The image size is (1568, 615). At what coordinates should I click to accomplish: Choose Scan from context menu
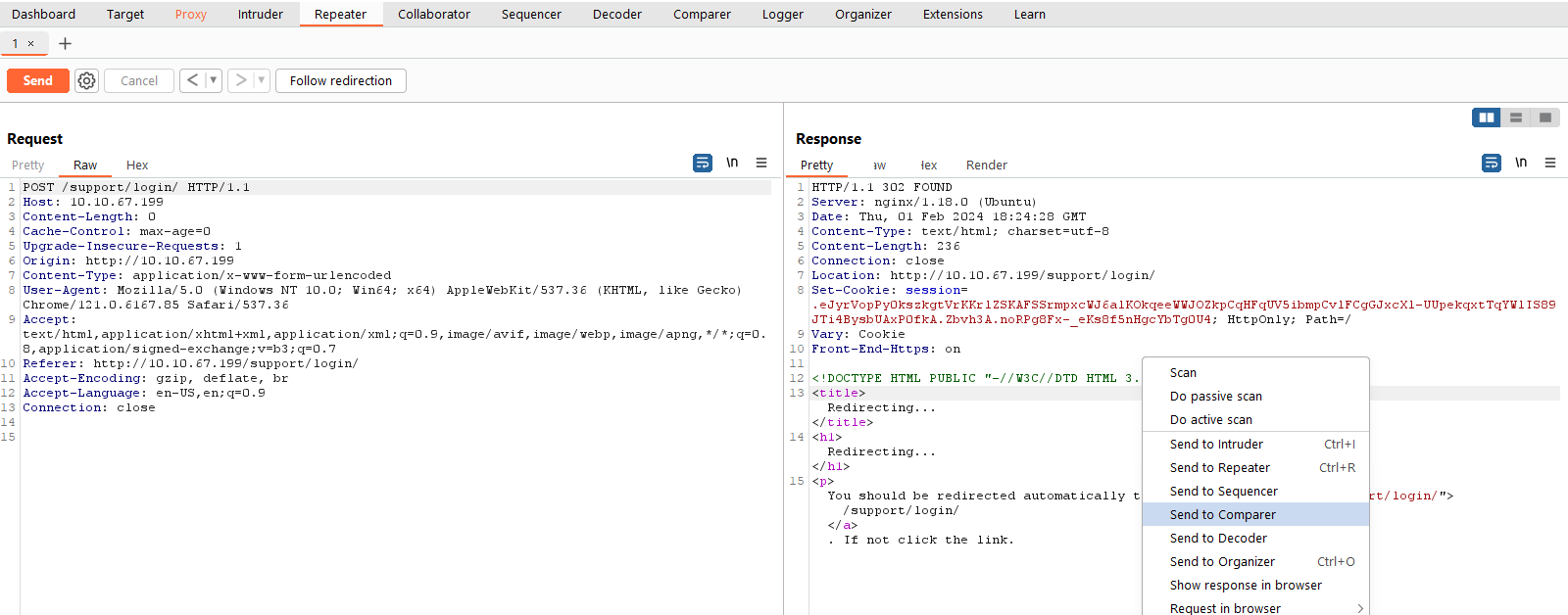pos(1255,373)
